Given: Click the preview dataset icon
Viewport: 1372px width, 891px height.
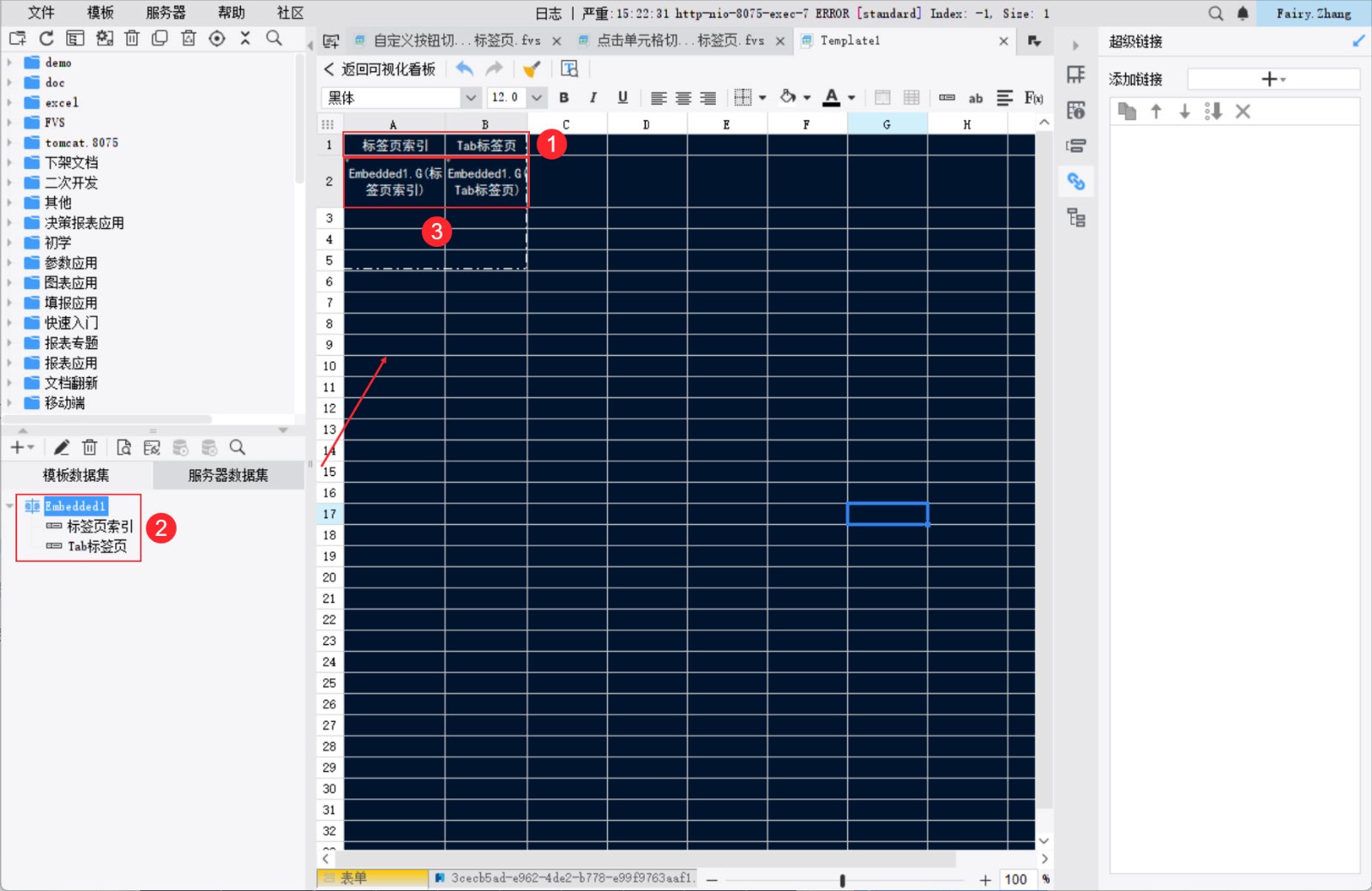Looking at the screenshot, I should click(x=123, y=448).
